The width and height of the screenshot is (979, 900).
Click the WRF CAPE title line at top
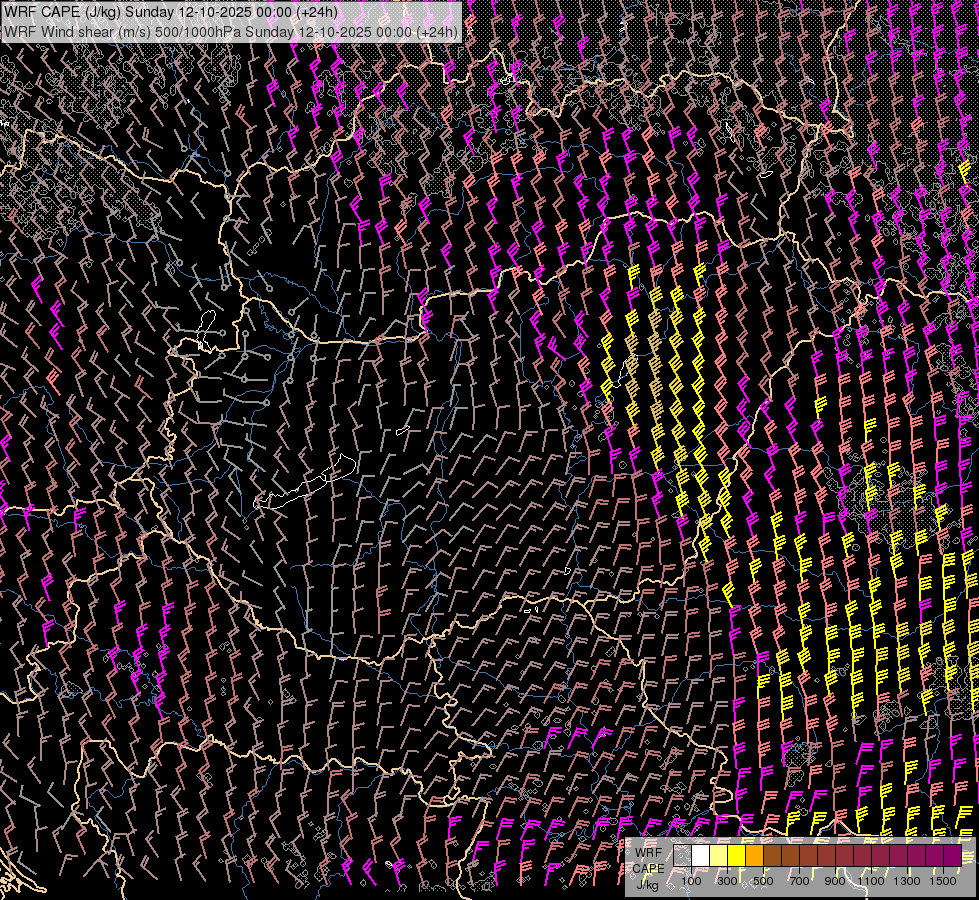pyautogui.click(x=170, y=12)
